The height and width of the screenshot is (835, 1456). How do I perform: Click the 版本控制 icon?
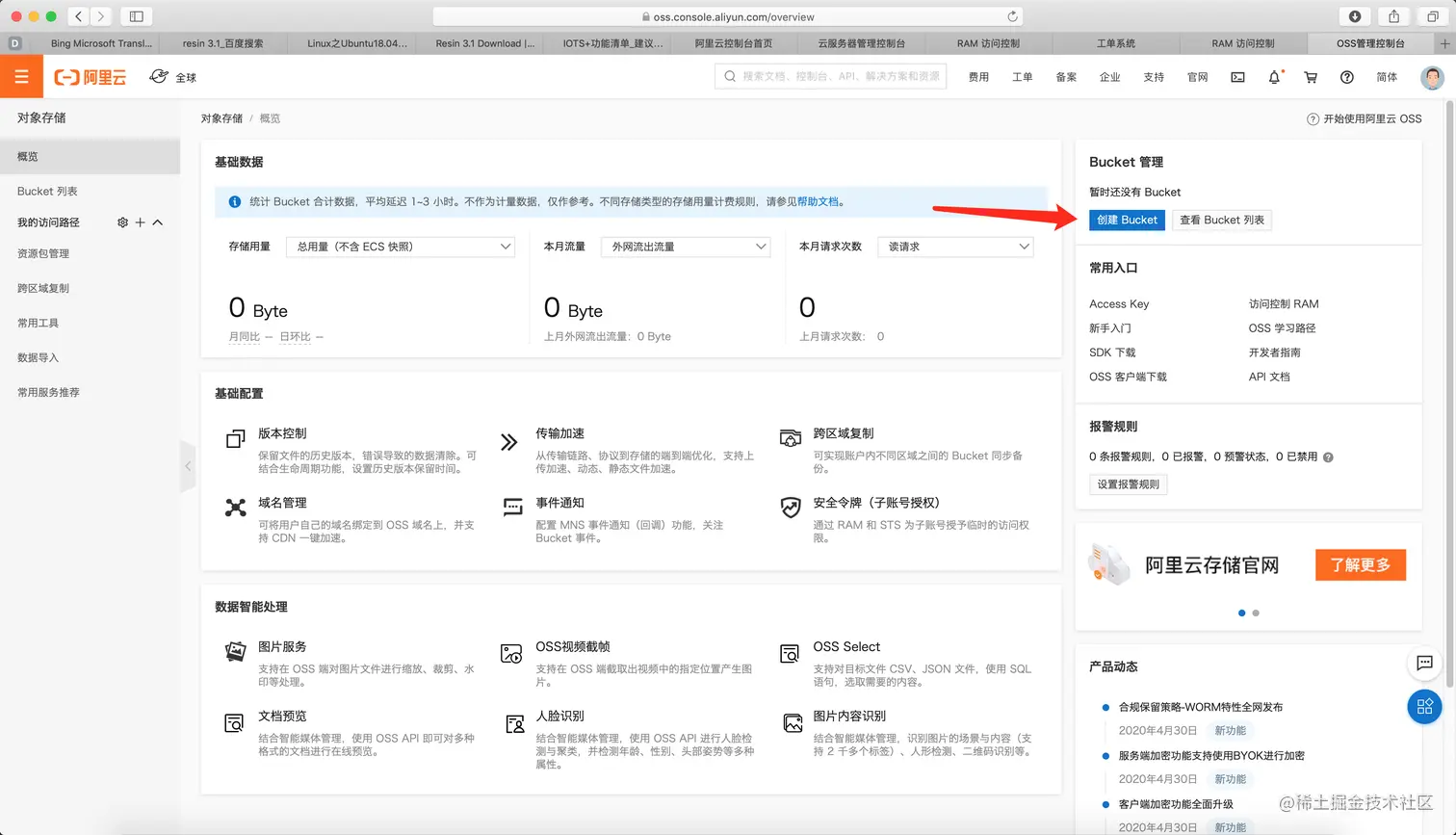click(x=235, y=439)
